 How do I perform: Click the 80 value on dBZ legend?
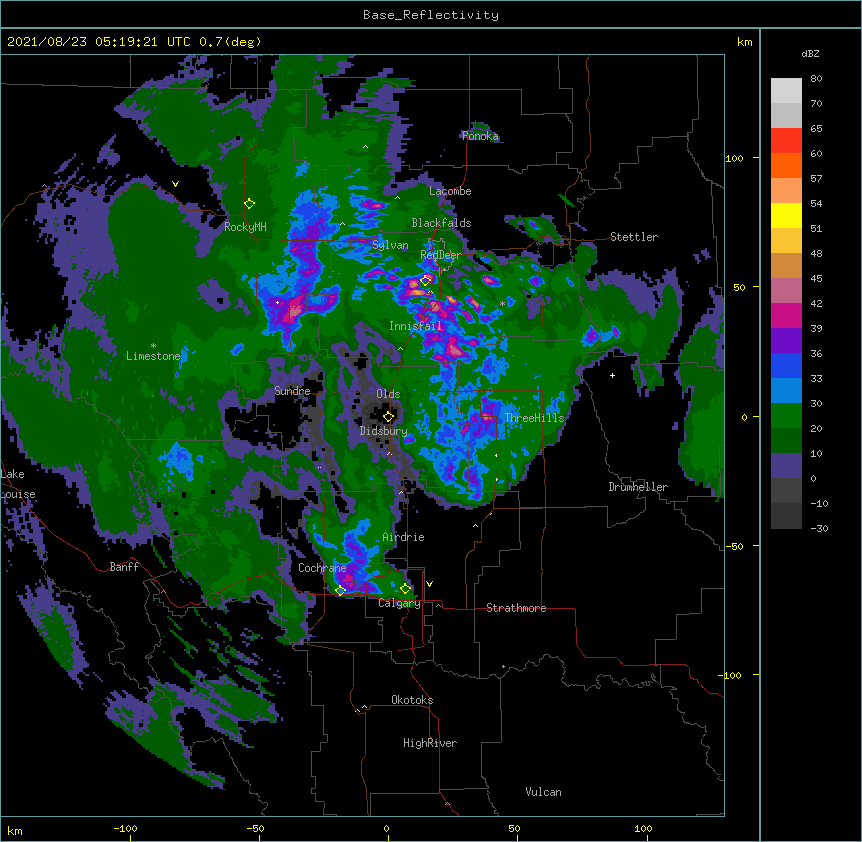click(x=816, y=79)
